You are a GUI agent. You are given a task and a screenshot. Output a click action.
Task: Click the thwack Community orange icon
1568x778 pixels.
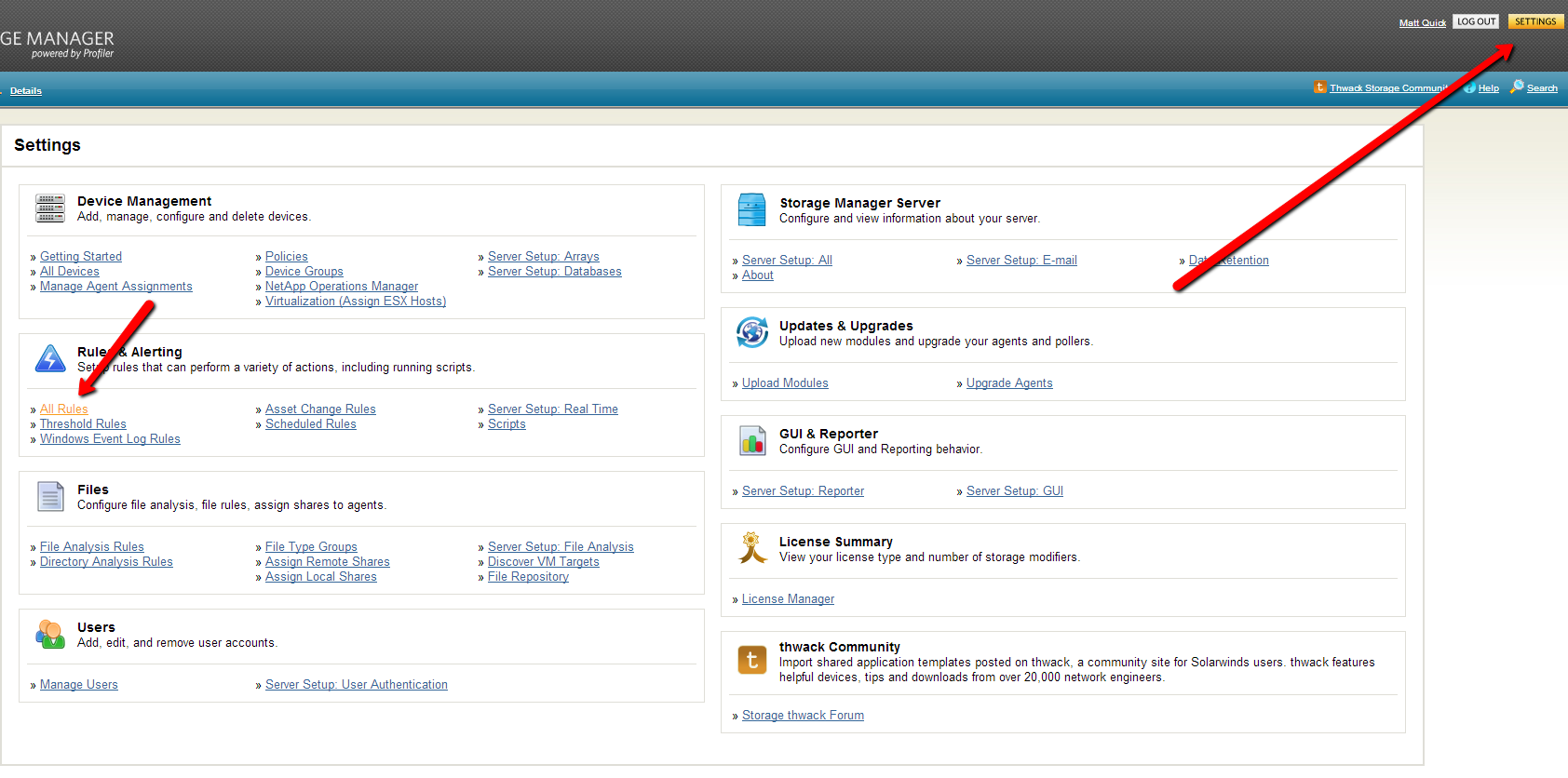point(752,660)
